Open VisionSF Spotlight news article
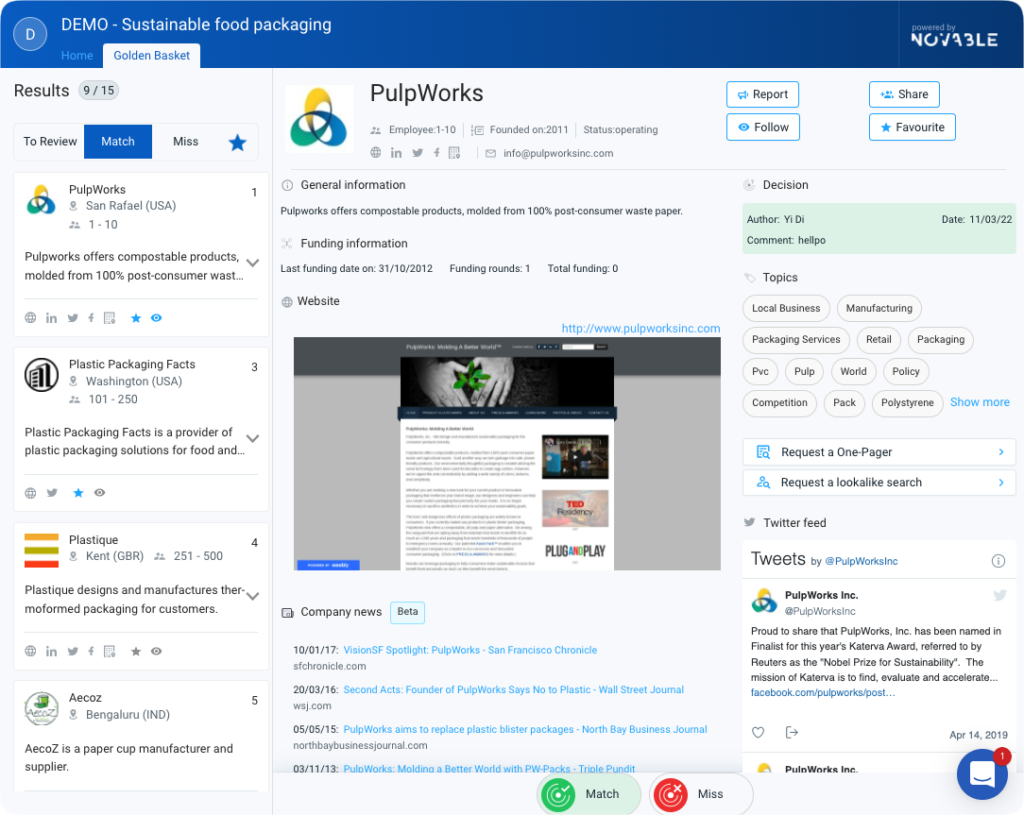Viewport: 1024px width, 815px height. pos(470,650)
